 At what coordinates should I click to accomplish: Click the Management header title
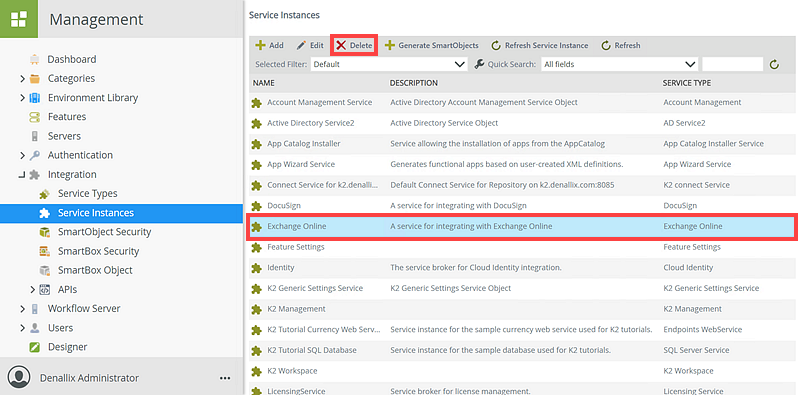96,19
